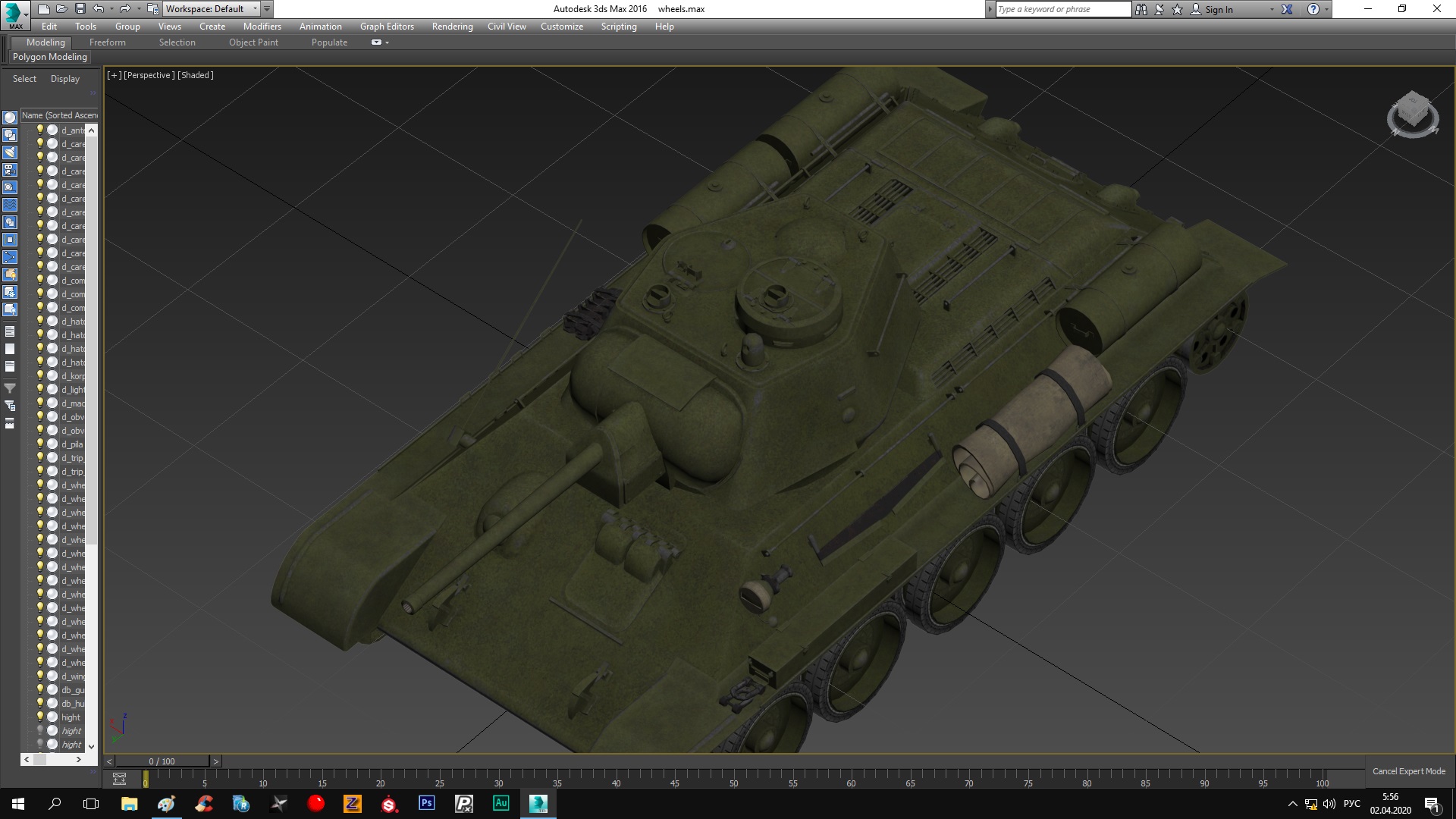Image resolution: width=1456 pixels, height=819 pixels.
Task: Expand the Undo history arrow
Action: 111,9
